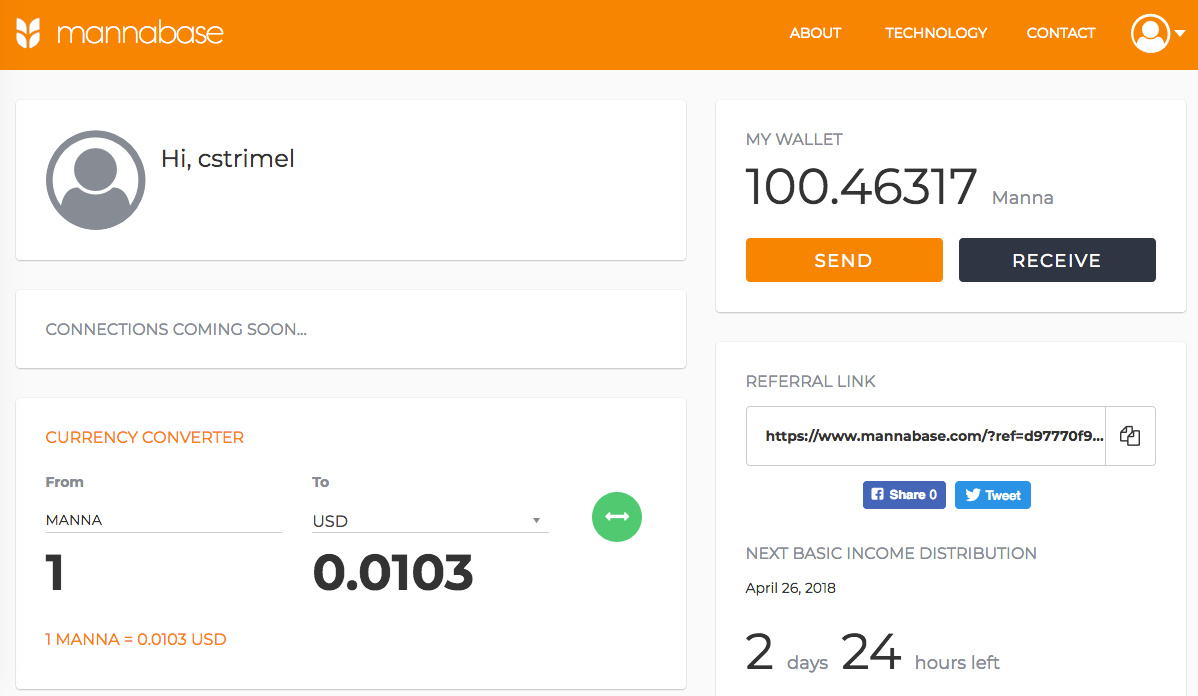Open the ABOUT menu item
The image size is (1198, 696).
click(x=815, y=33)
